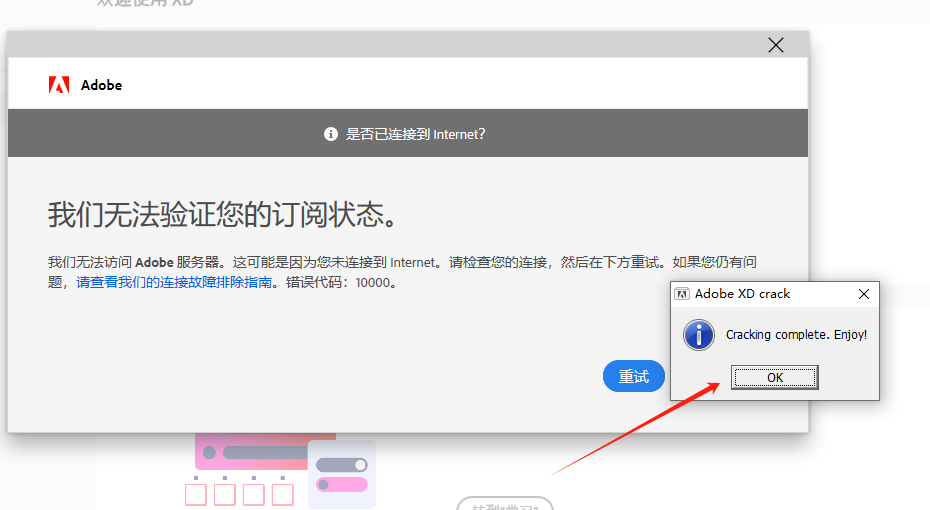Click the 'Cracking complete. Enjoy!' message text
This screenshot has width=930, height=510.
click(x=796, y=334)
